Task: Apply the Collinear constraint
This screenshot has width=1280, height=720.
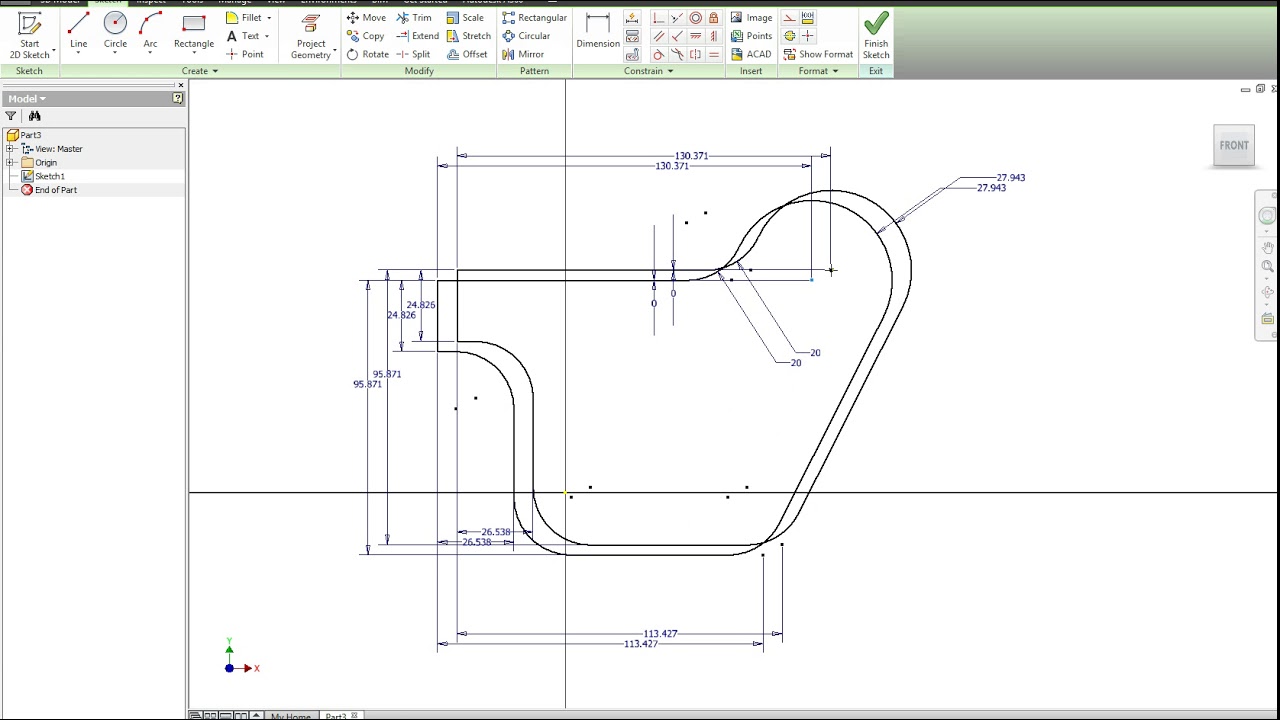Action: (x=677, y=18)
